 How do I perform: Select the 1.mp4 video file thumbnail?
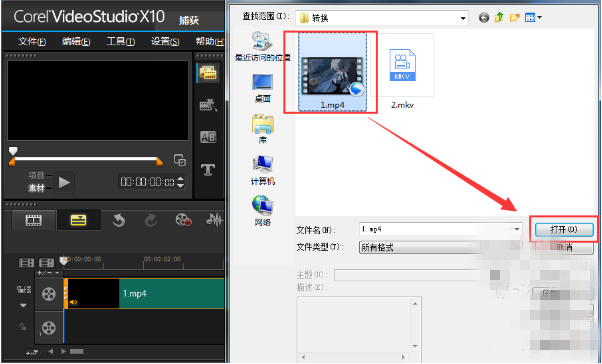tap(332, 72)
